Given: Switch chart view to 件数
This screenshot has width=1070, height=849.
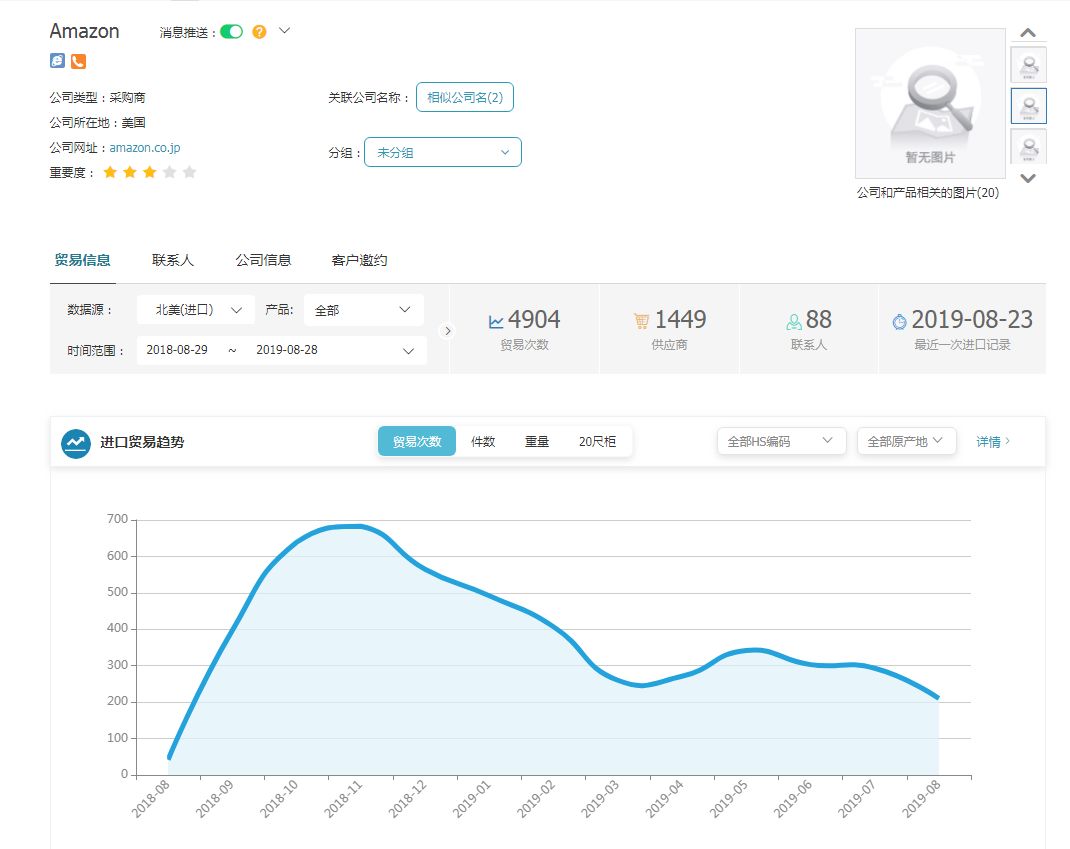Looking at the screenshot, I should (x=482, y=440).
